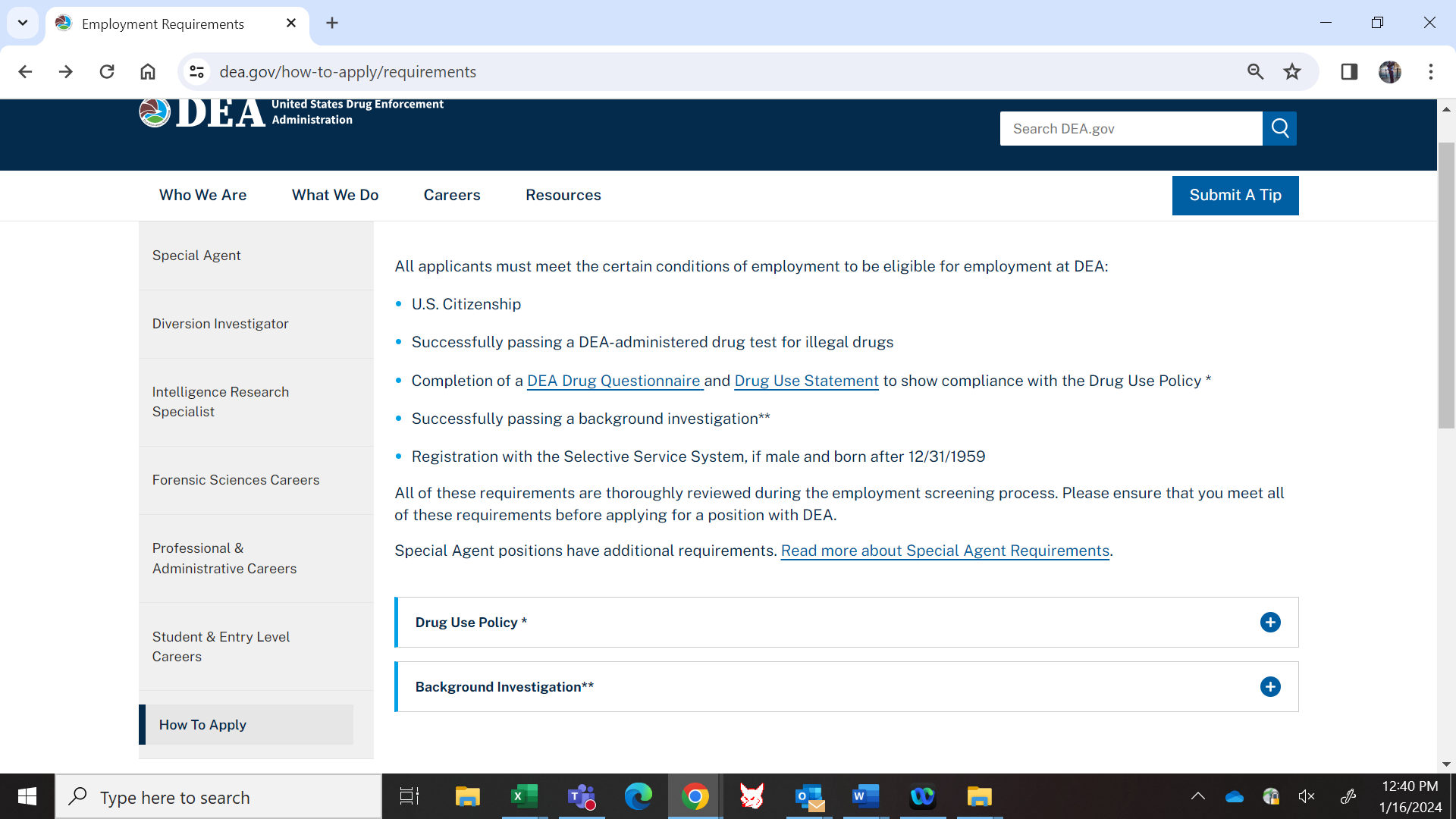This screenshot has height=819, width=1456.
Task: Click into the Search DEA.gov field
Action: 1130,129
